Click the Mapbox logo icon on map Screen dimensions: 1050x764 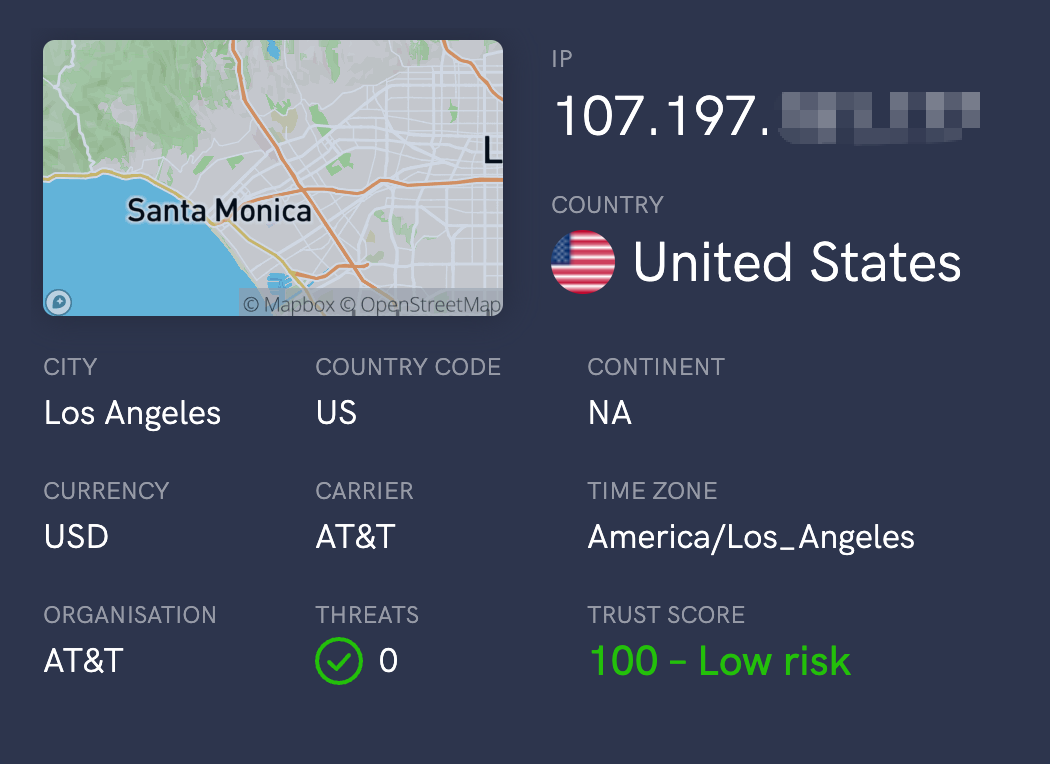tap(59, 302)
